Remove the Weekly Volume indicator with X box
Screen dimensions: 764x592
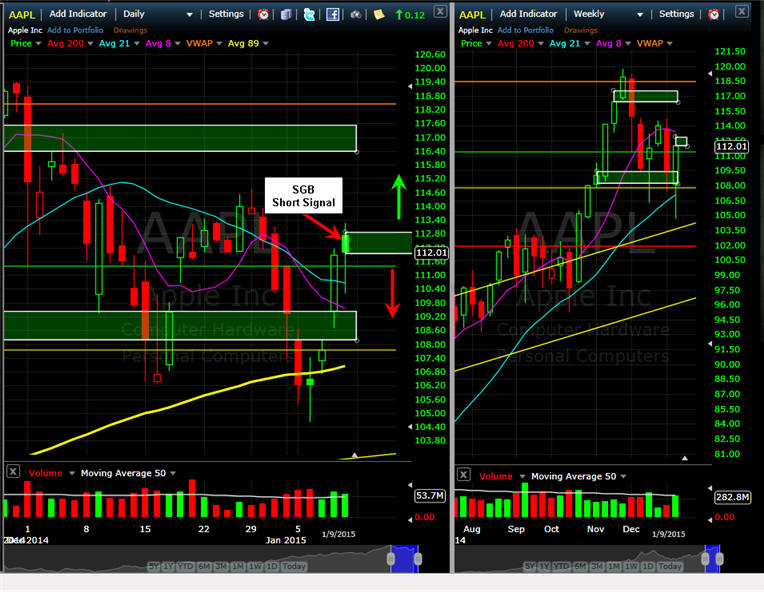tap(463, 474)
